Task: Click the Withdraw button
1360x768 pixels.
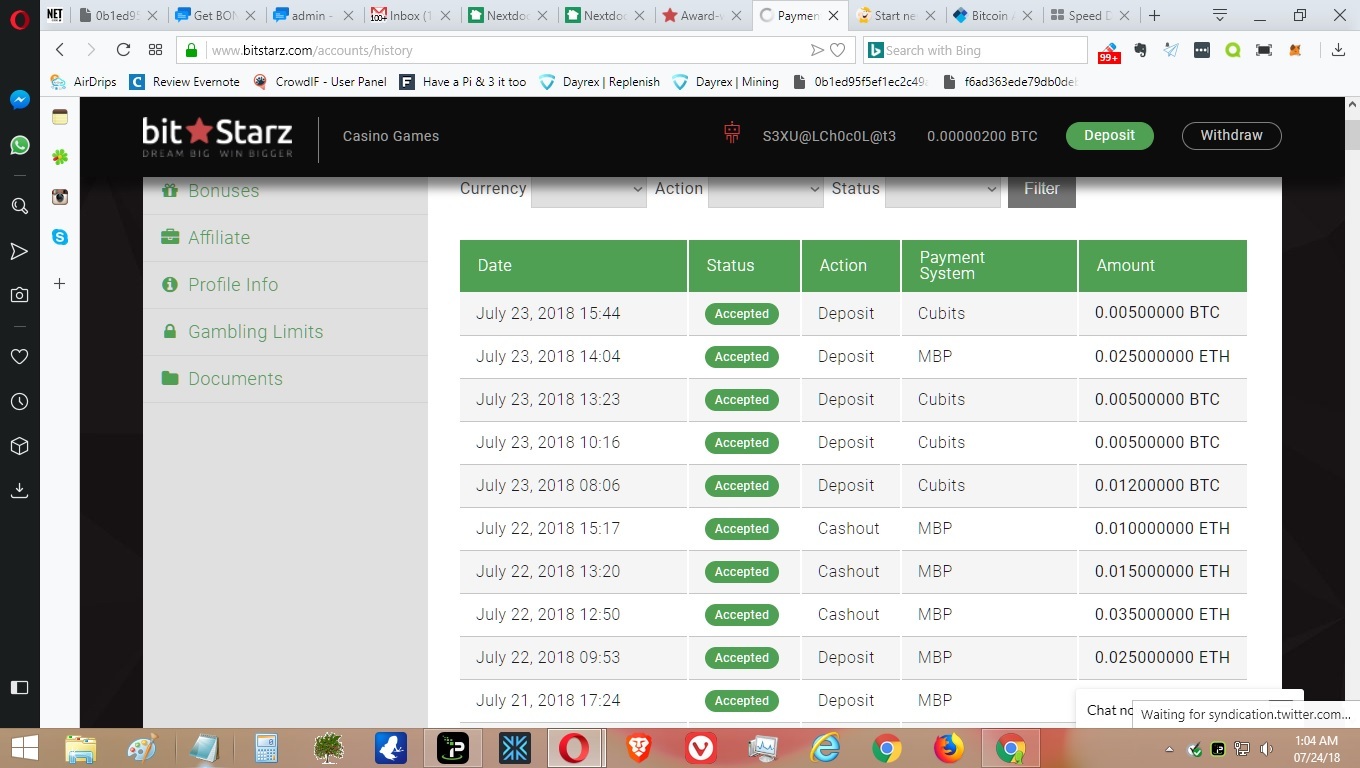Action: click(1231, 136)
